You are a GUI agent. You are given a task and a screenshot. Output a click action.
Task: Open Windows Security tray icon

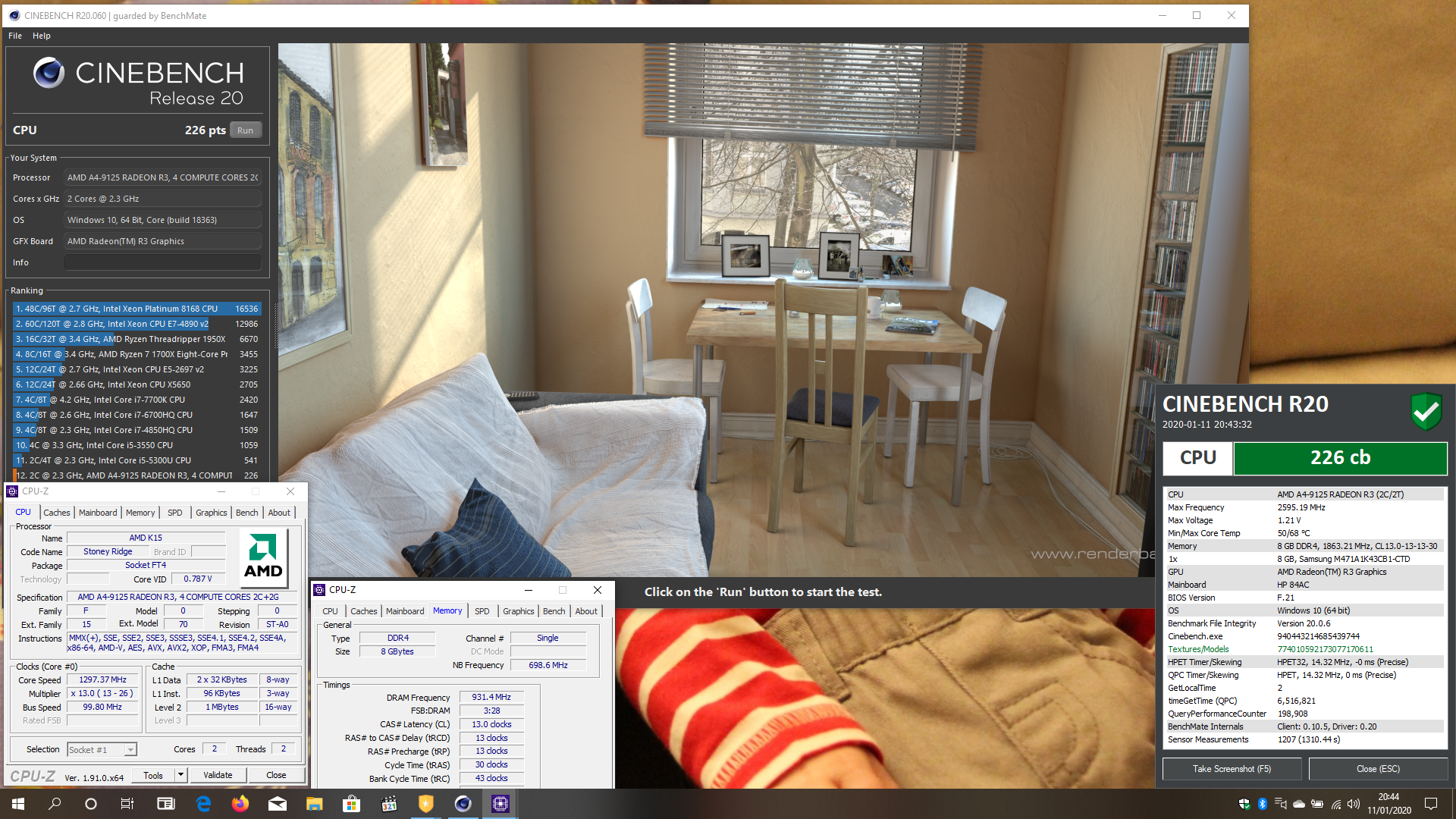click(1244, 804)
